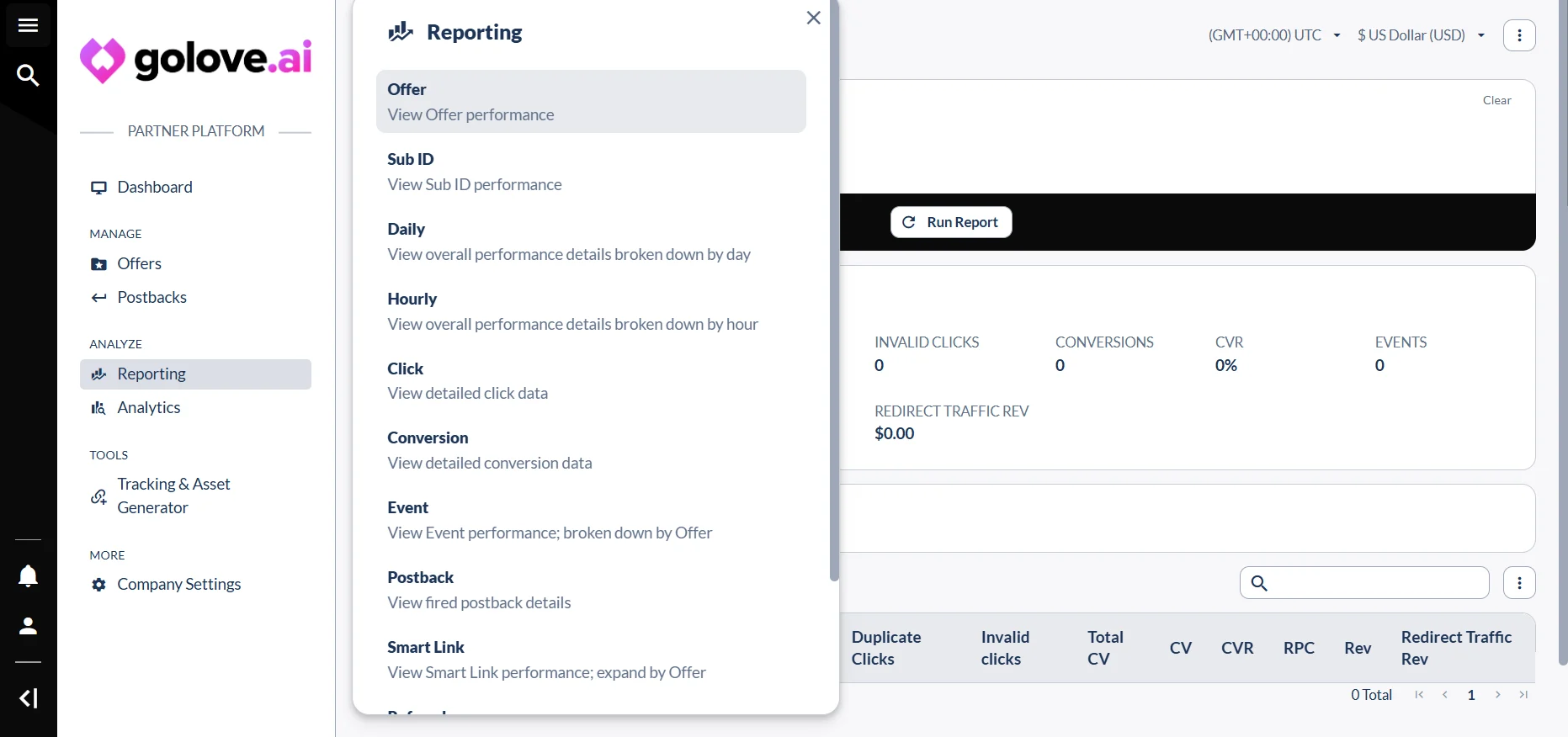Click the page scrollbar on the right edge
The height and width of the screenshot is (737, 1568).
[x=1563, y=332]
